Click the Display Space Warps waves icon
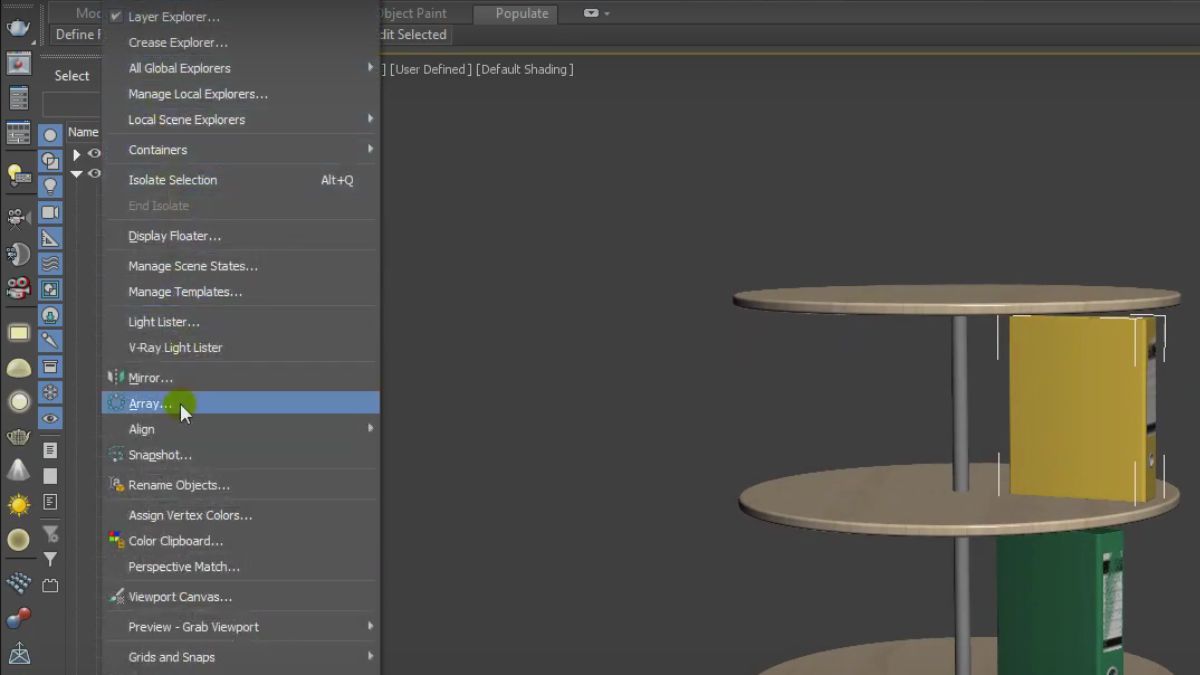The height and width of the screenshot is (675, 1200). click(49, 262)
